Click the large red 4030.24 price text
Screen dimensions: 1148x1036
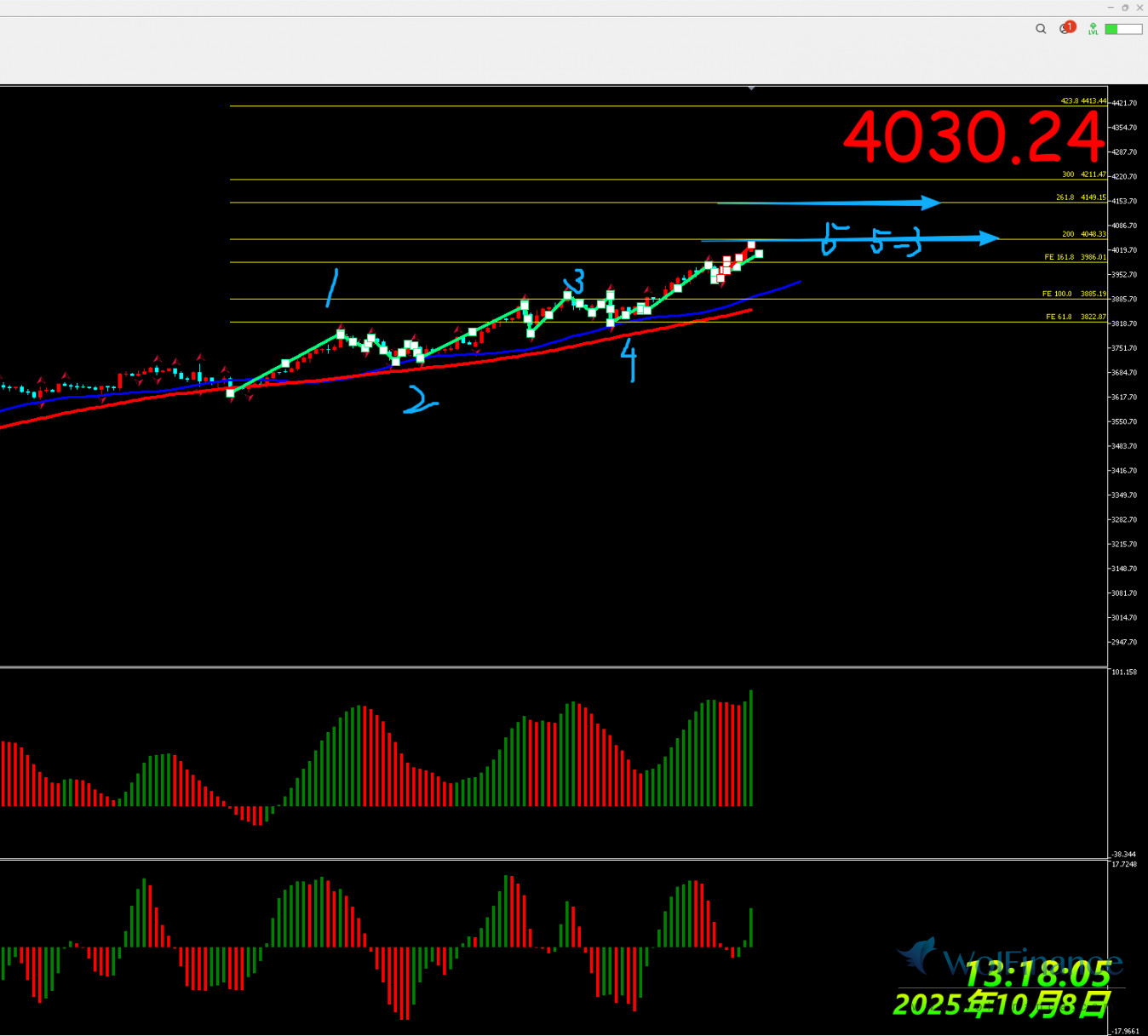pos(973,138)
